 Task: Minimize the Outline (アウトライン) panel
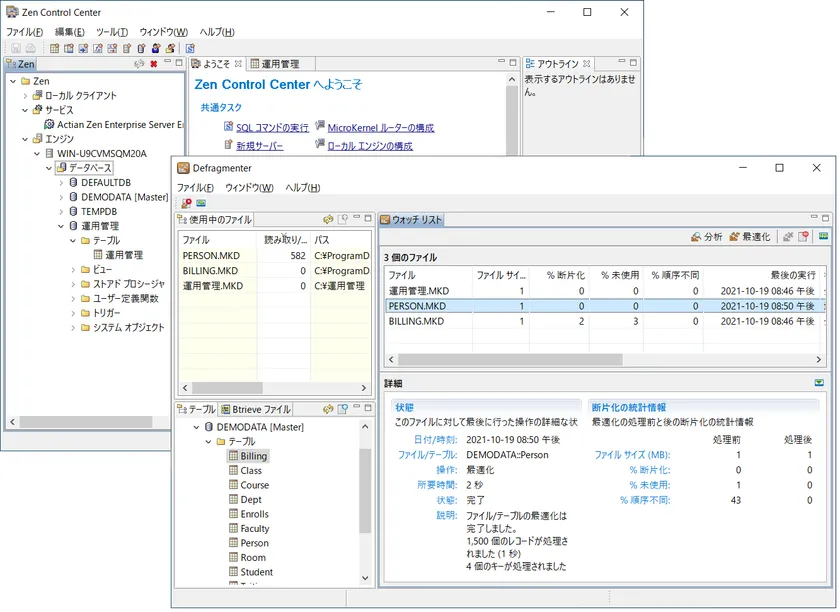coord(621,63)
